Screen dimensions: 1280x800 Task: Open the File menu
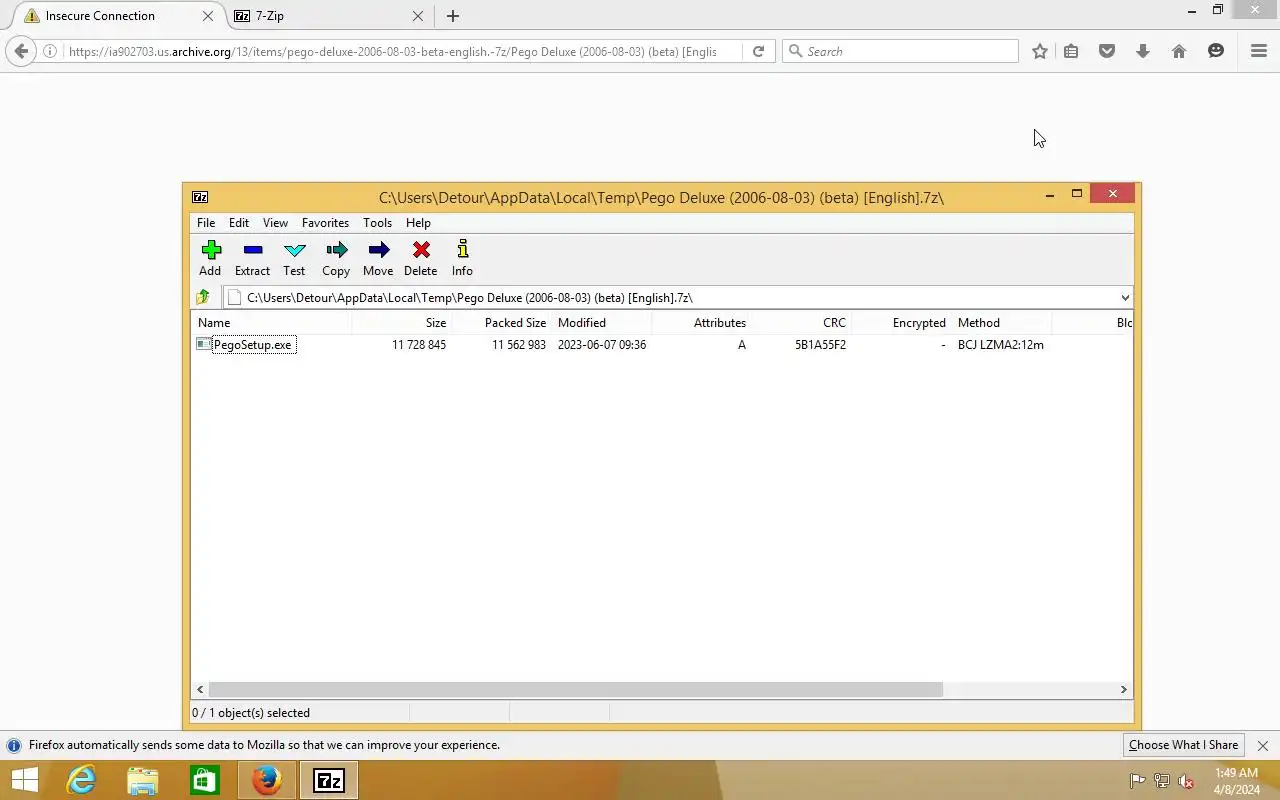pyautogui.click(x=206, y=223)
